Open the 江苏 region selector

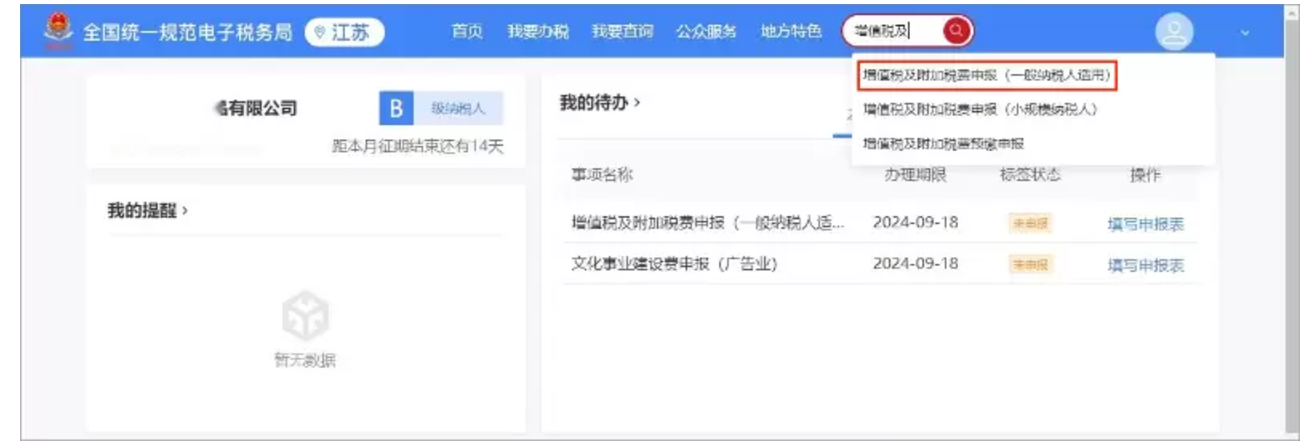(344, 32)
